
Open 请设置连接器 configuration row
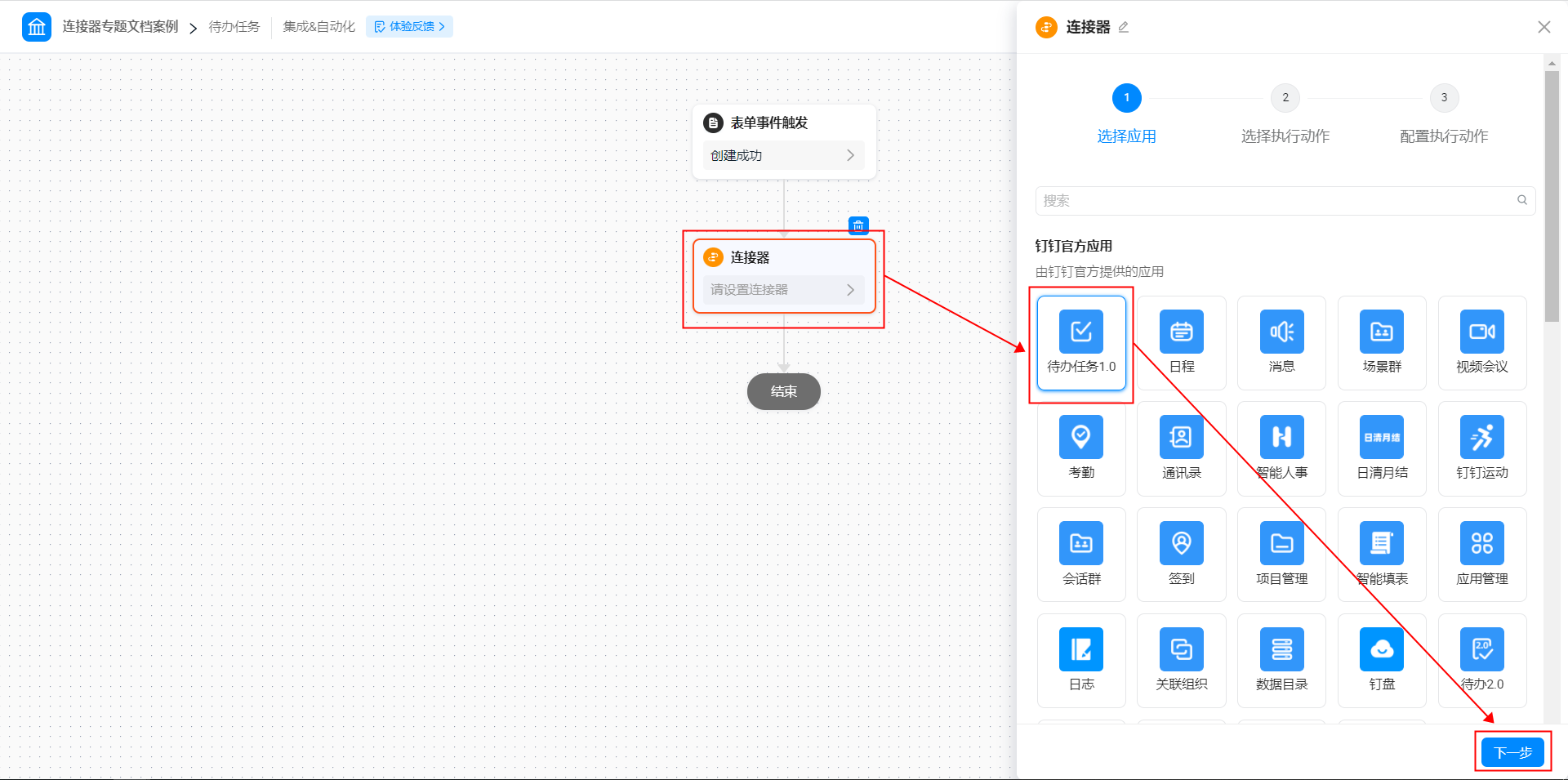click(x=783, y=290)
